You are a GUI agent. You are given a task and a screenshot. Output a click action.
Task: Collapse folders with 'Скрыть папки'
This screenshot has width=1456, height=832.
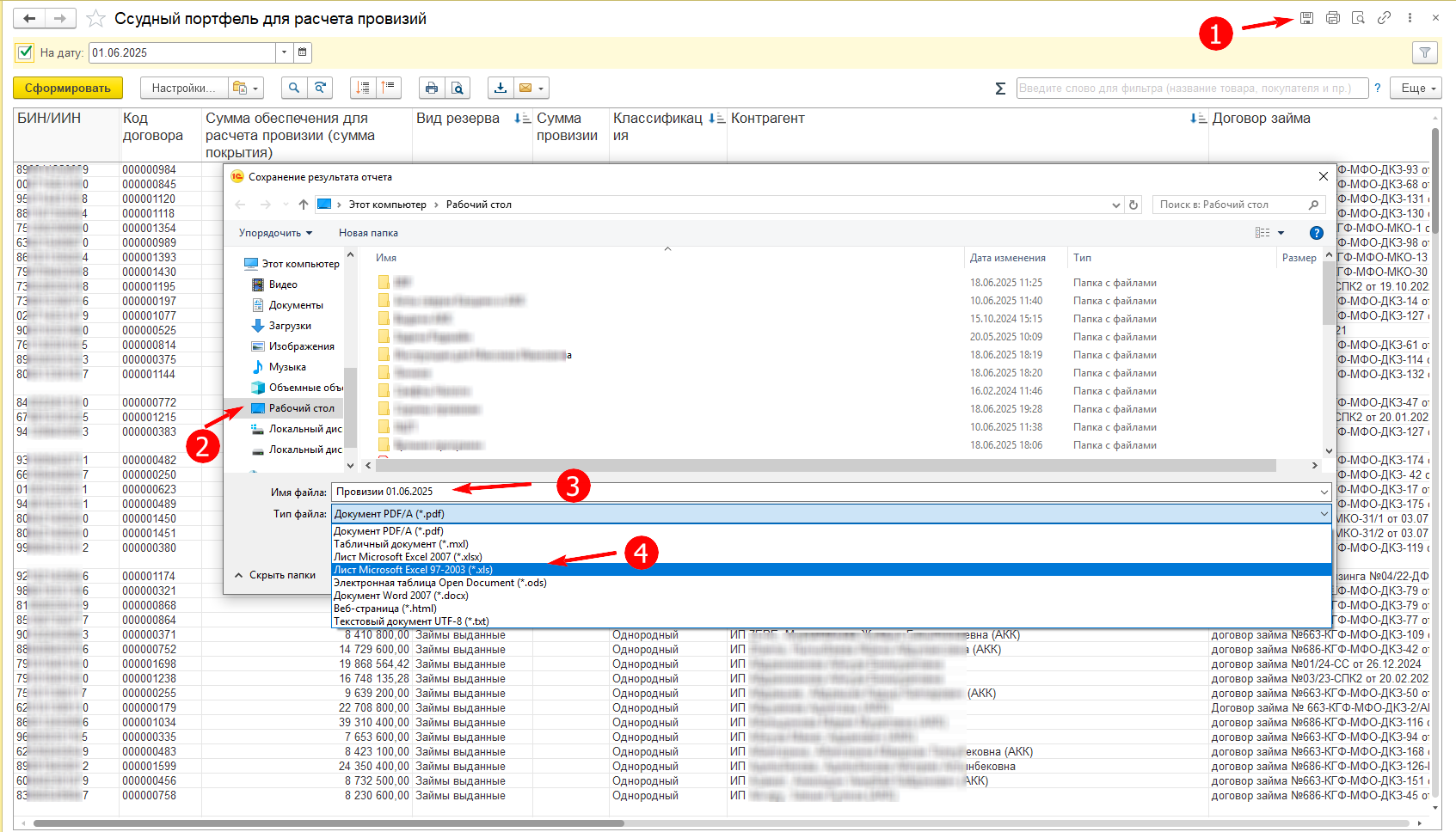(x=275, y=575)
